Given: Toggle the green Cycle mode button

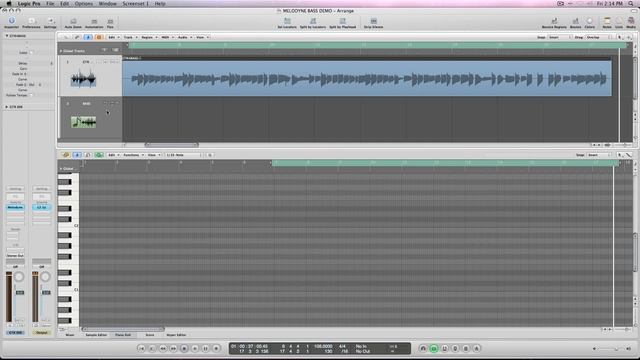Looking at the screenshot, I should [433, 349].
